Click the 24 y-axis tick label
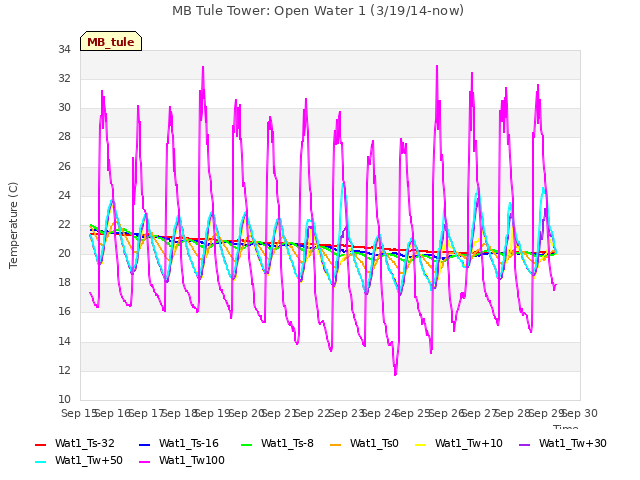Screen dimensions: 640x480 click(x=64, y=195)
